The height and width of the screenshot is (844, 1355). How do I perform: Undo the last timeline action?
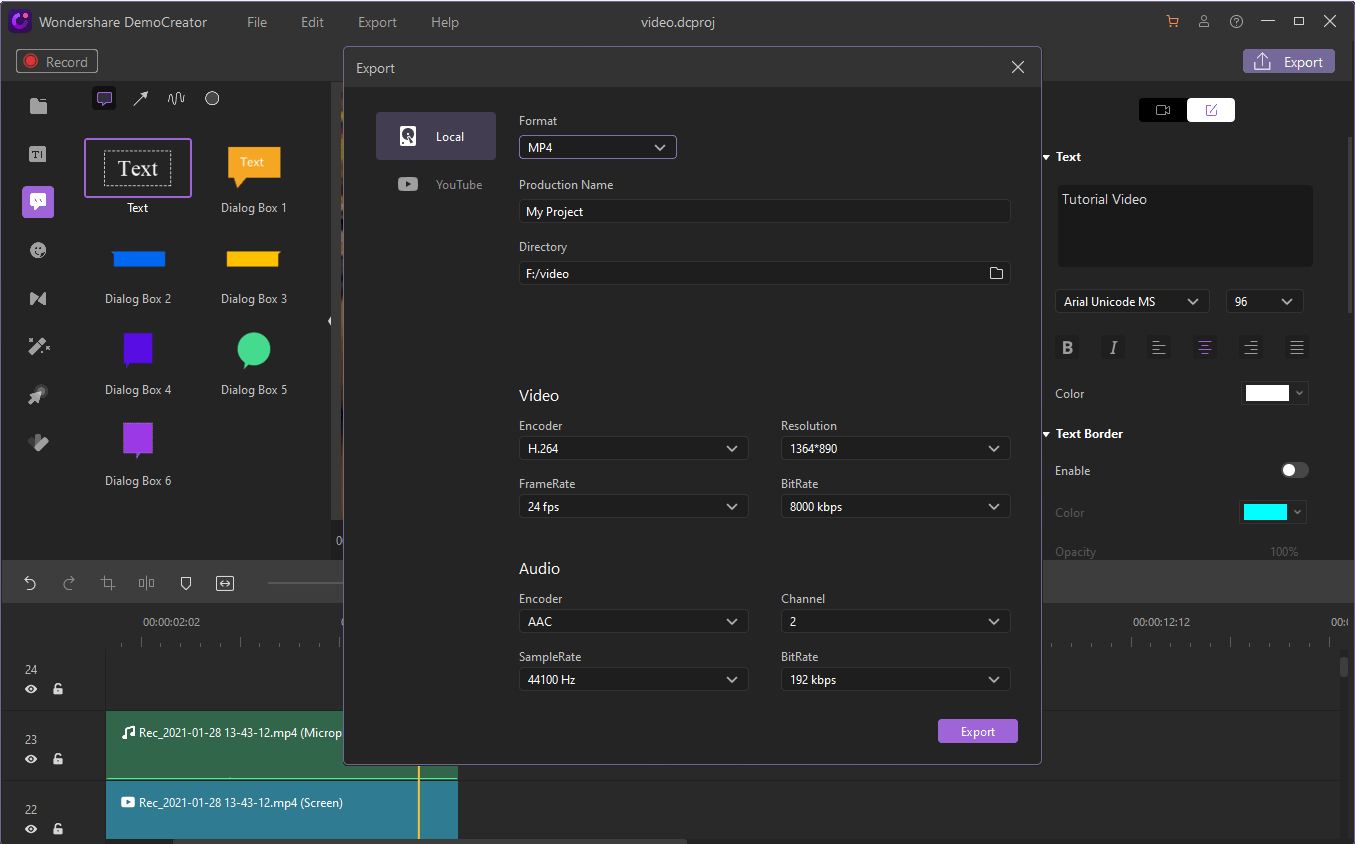pyautogui.click(x=30, y=583)
